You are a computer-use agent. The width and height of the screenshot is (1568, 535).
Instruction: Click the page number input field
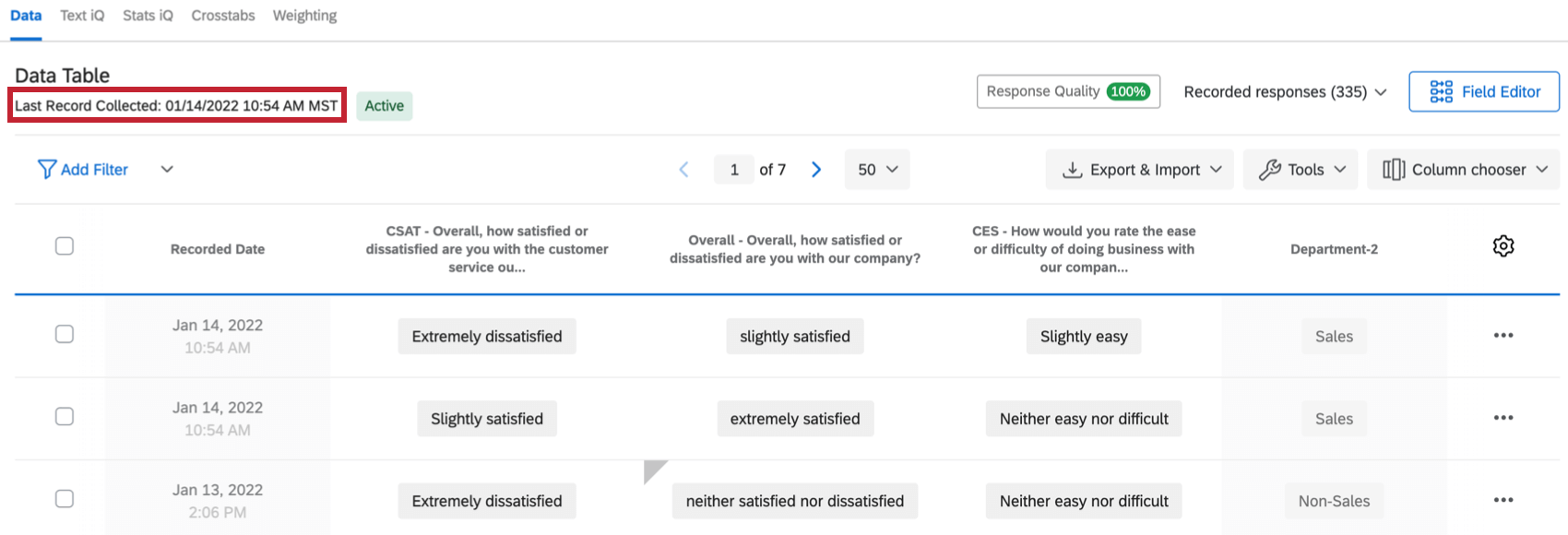pyautogui.click(x=734, y=169)
